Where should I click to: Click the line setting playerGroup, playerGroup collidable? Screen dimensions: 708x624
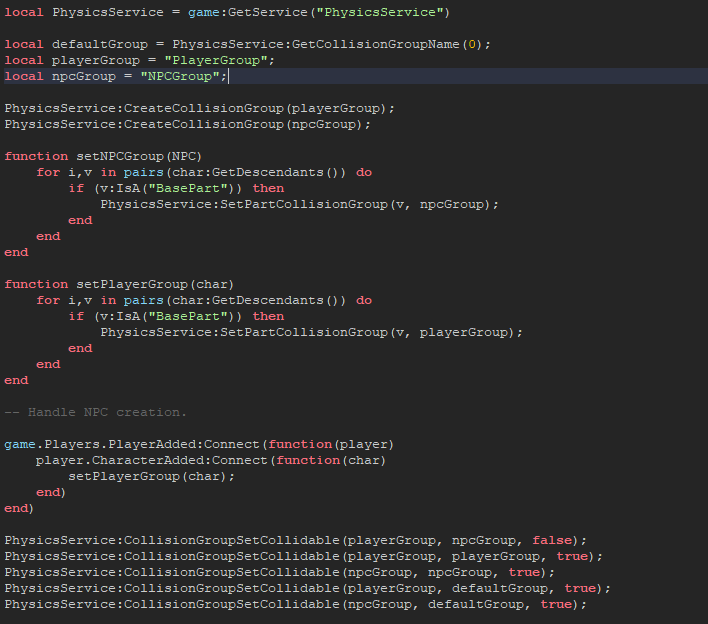tap(303, 556)
